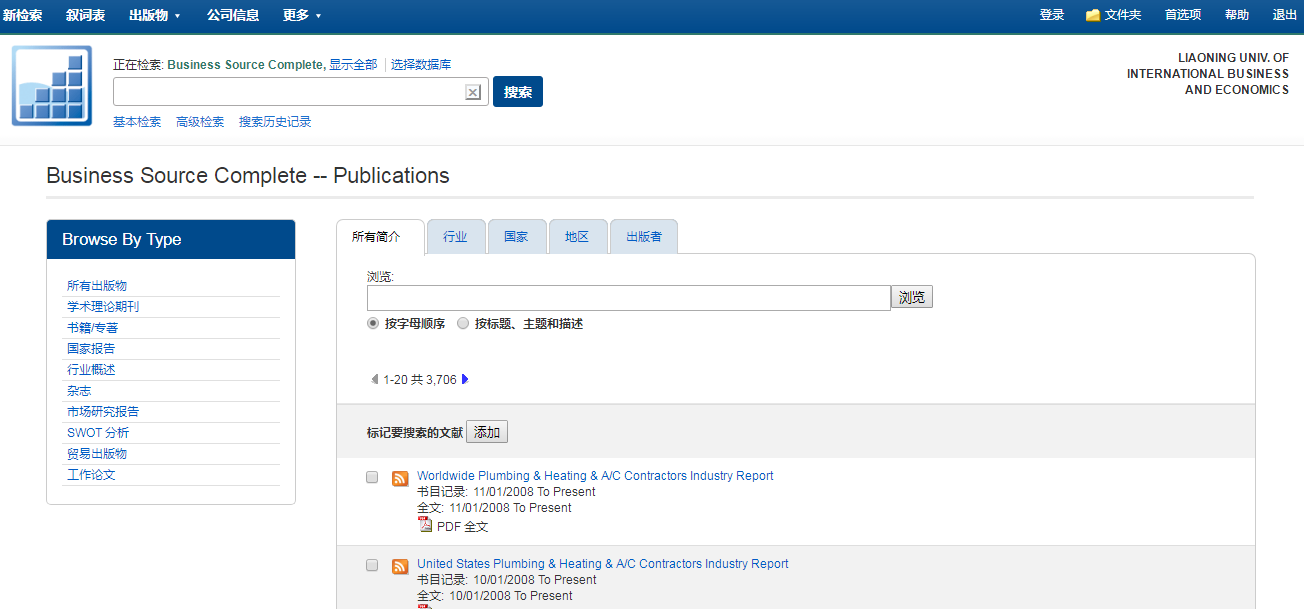Click the 文件夹 folder link text
The image size is (1304, 609).
click(x=1123, y=15)
